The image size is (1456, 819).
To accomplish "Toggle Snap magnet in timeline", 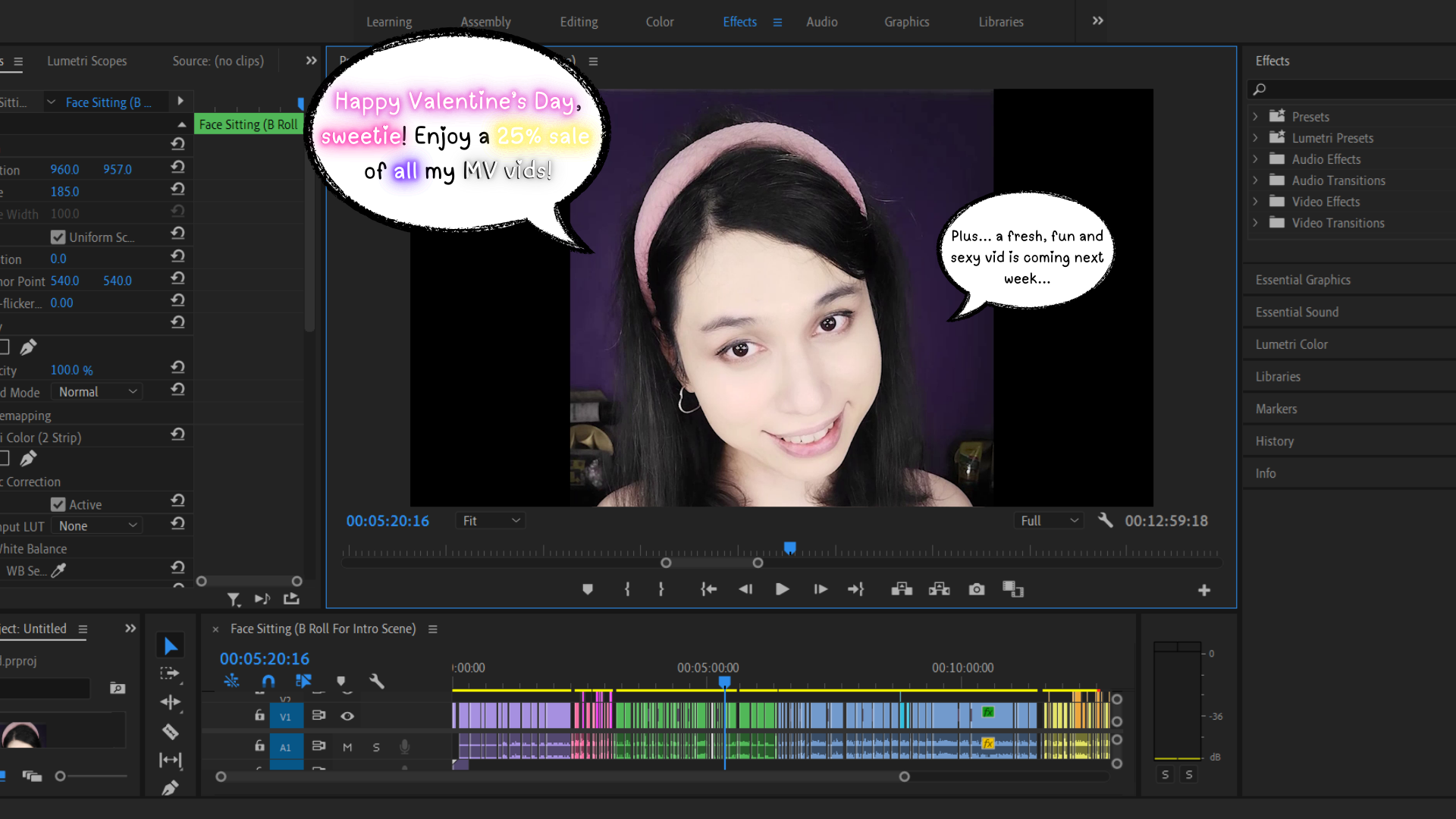I will tap(268, 681).
